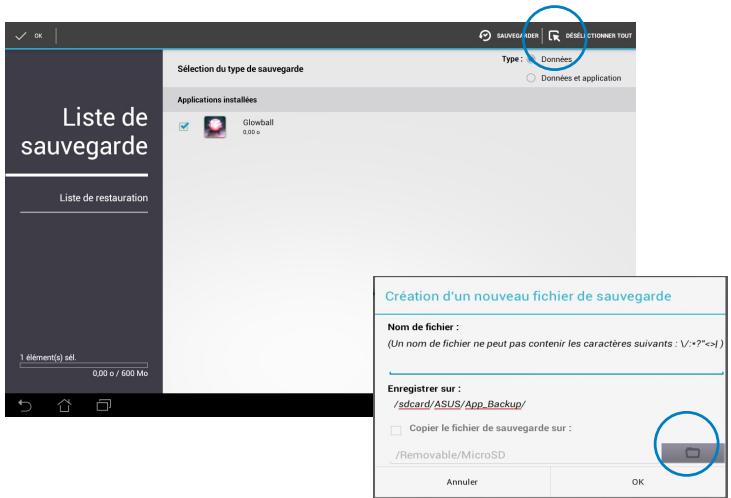Open the recent apps icon
731x498 pixels.
[x=103, y=405]
